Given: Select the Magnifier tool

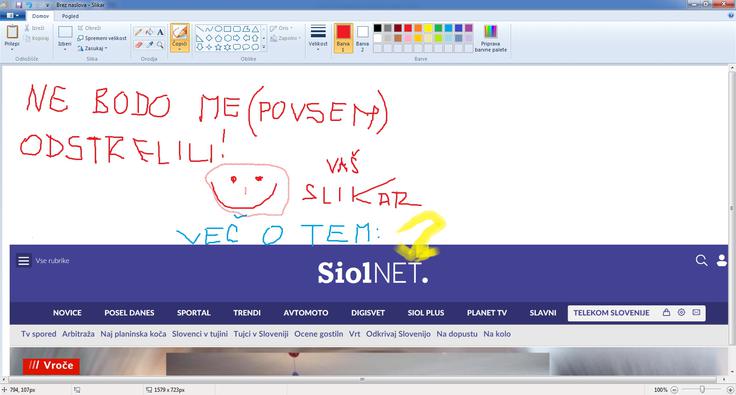Looking at the screenshot, I should (160, 45).
